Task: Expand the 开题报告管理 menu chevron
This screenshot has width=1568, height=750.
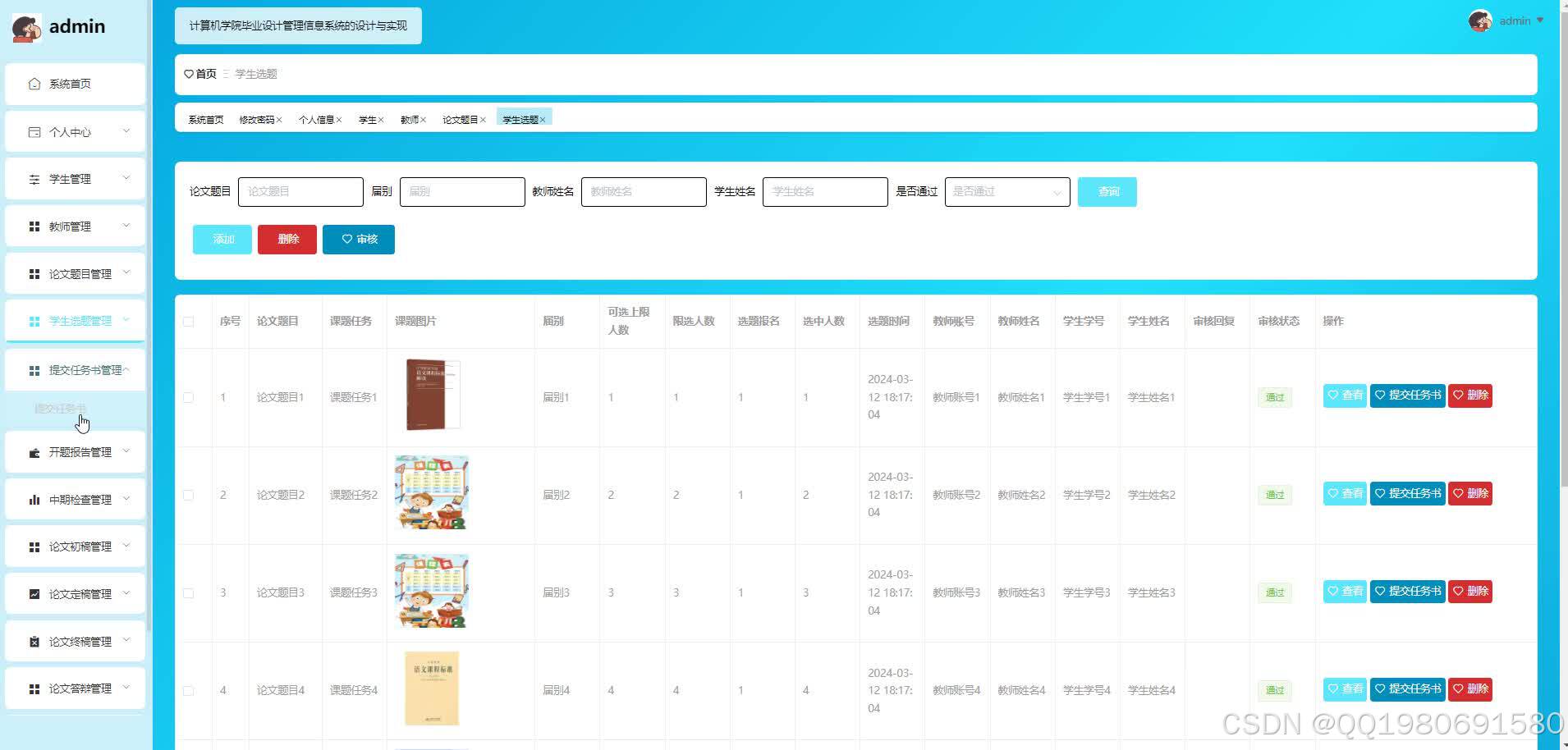Action: pyautogui.click(x=126, y=451)
